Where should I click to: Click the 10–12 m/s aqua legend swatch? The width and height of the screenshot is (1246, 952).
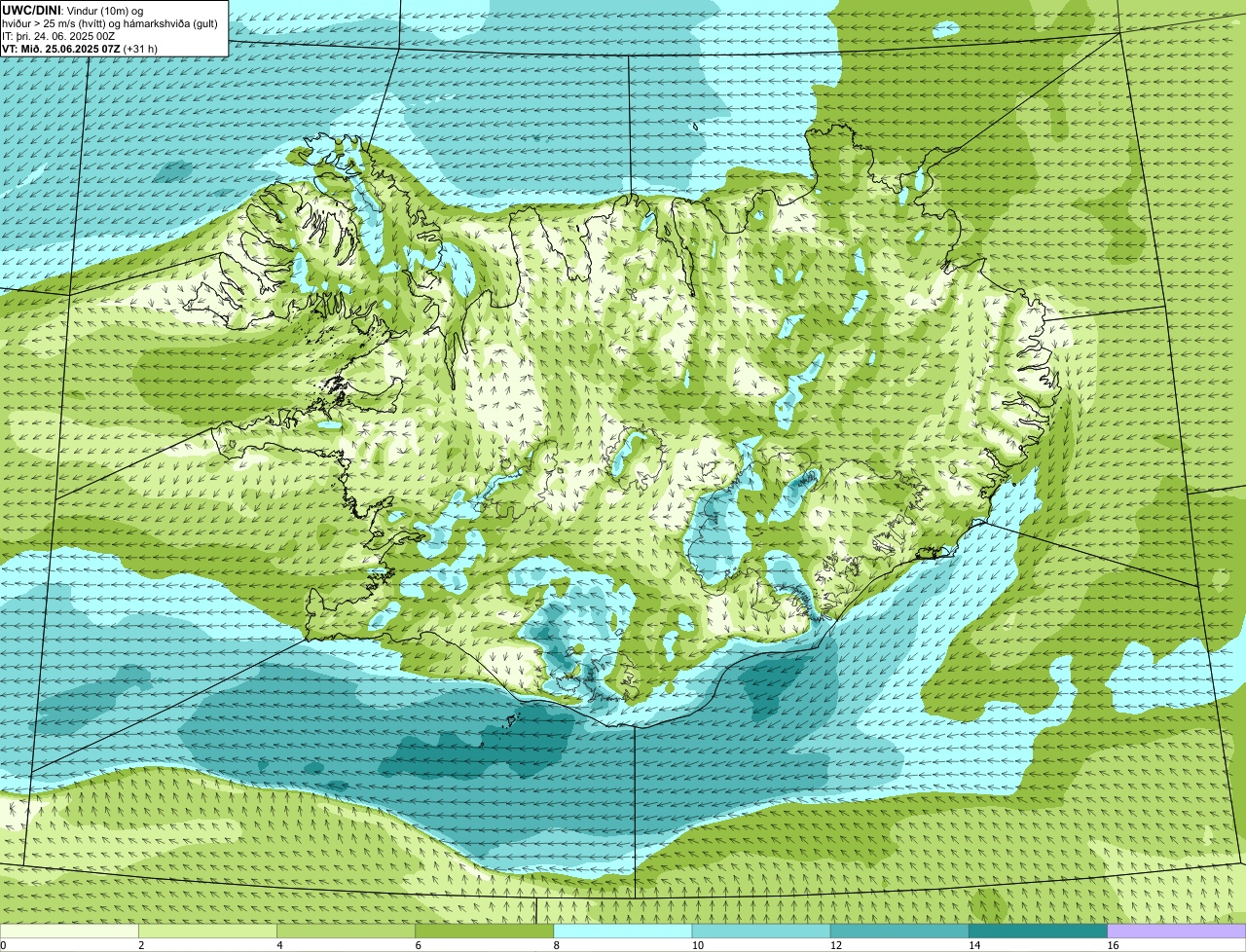761,931
